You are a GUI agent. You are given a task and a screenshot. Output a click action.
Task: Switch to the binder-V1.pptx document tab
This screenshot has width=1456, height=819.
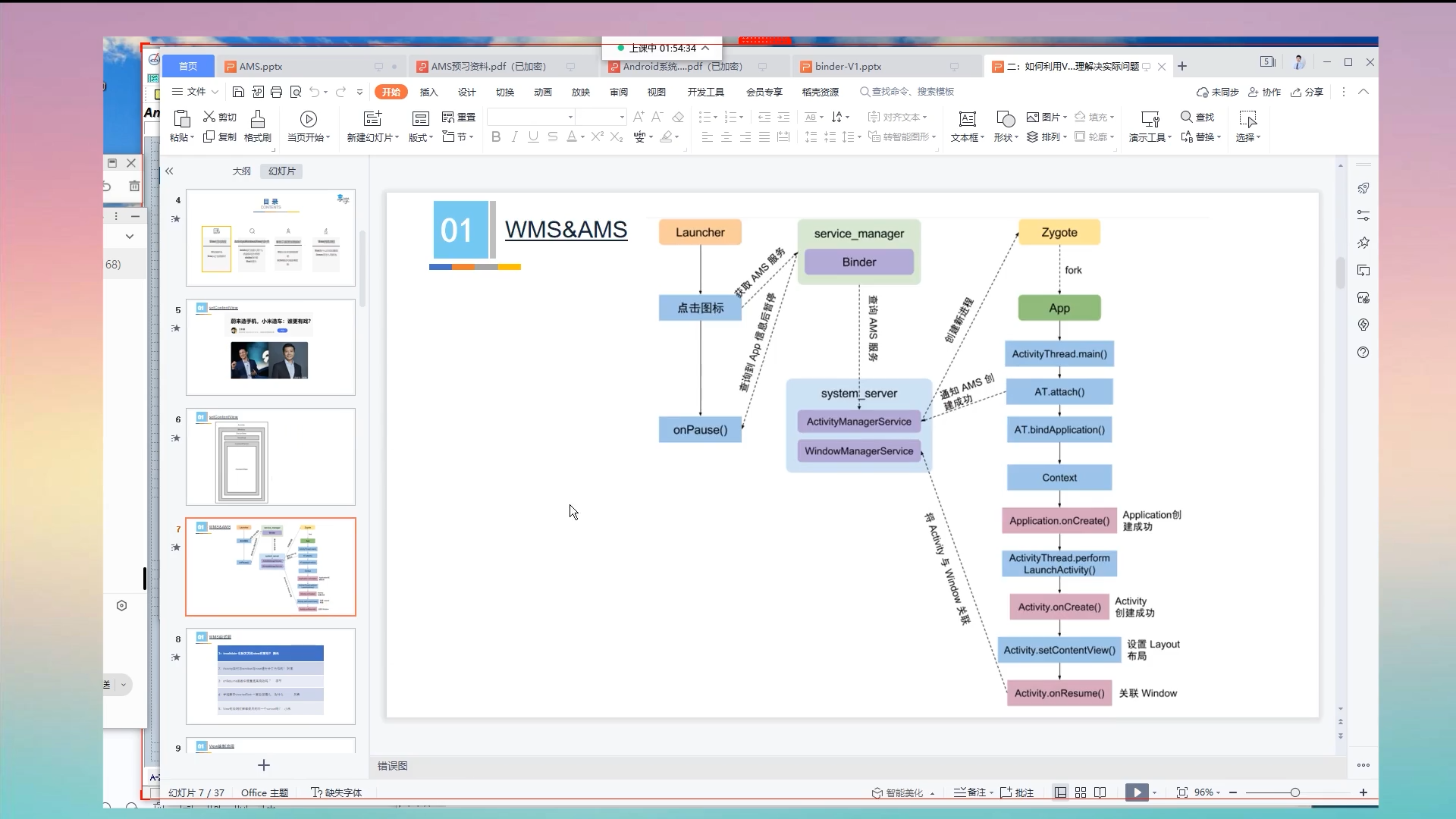[848, 67]
